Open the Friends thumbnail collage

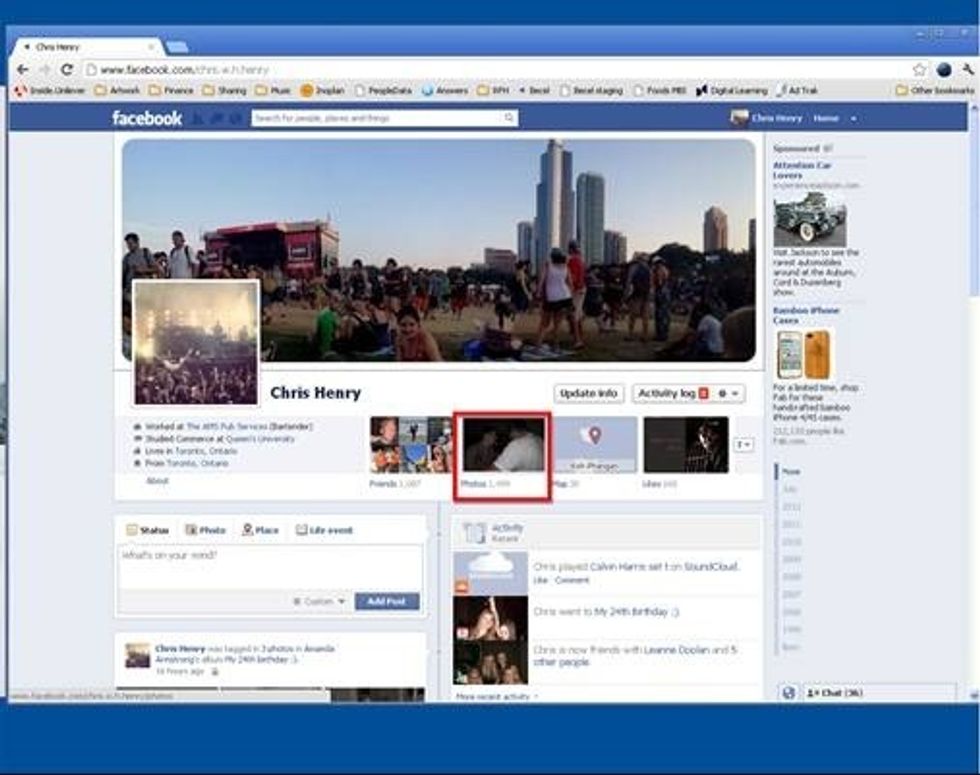click(x=411, y=444)
